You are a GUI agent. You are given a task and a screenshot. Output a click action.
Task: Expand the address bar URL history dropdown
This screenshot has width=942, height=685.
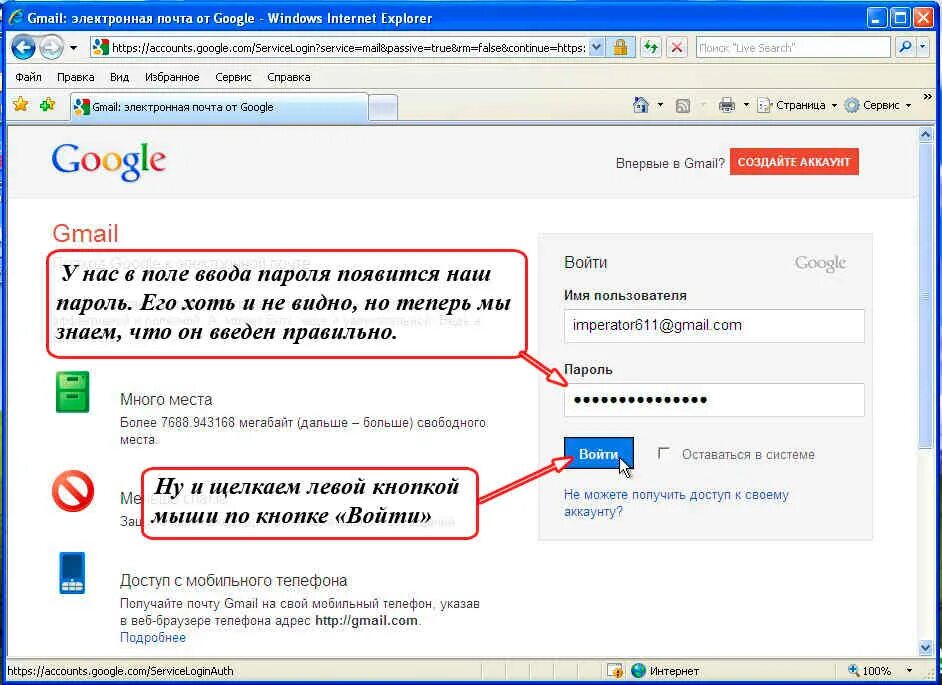pyautogui.click(x=596, y=47)
